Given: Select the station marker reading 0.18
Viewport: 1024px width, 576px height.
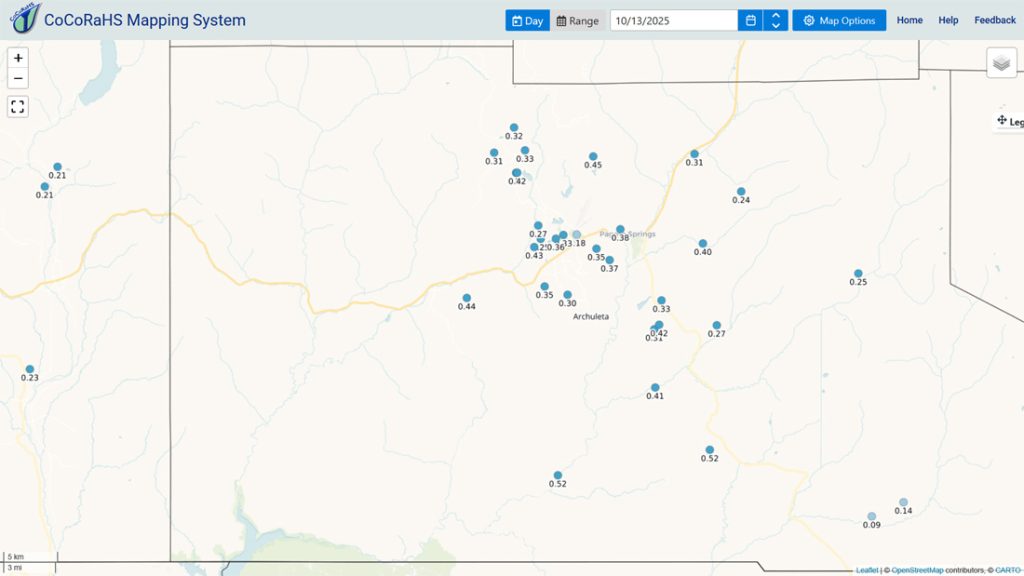Looking at the screenshot, I should click(577, 234).
